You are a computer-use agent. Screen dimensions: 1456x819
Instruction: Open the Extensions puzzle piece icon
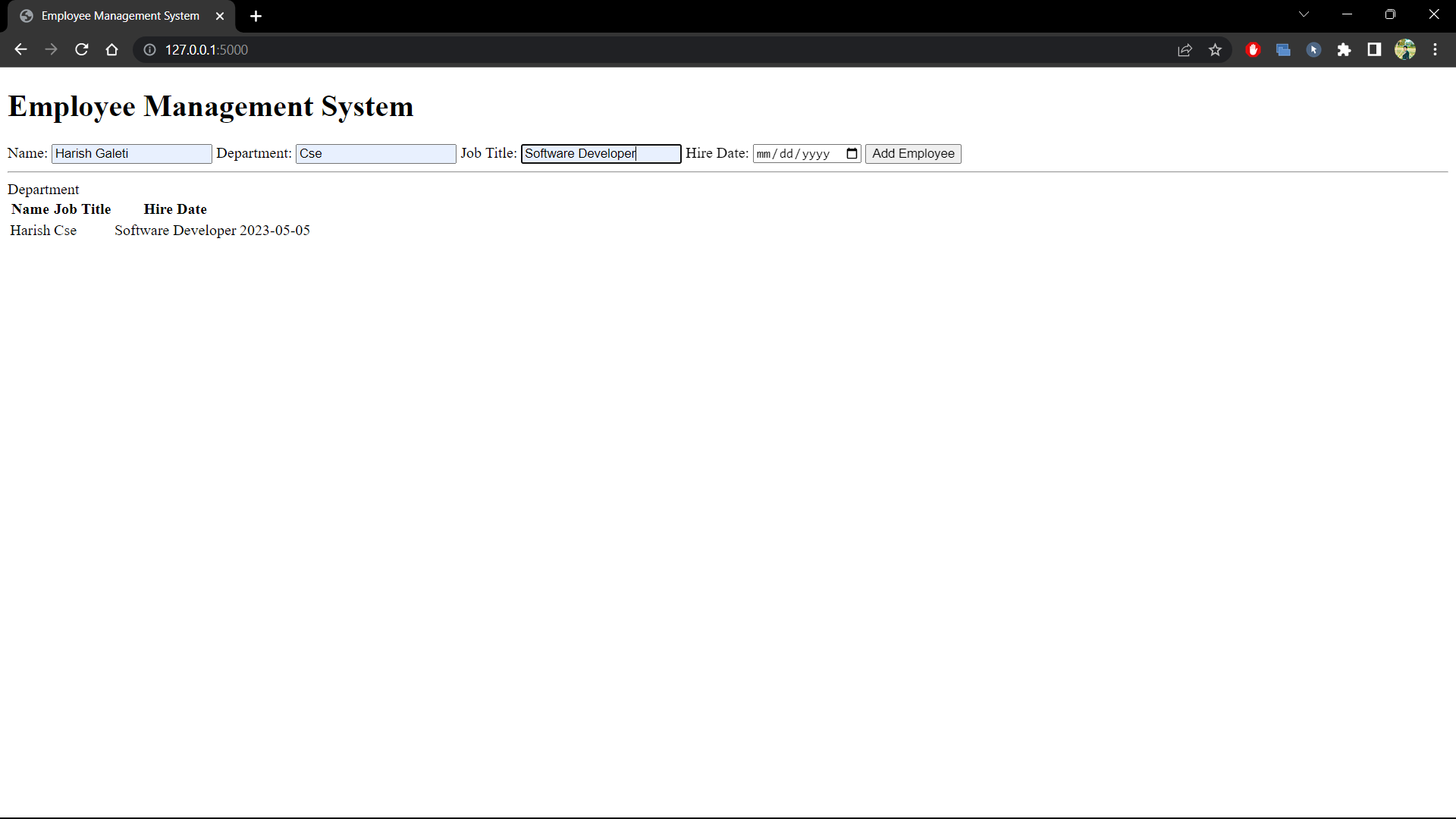point(1345,49)
